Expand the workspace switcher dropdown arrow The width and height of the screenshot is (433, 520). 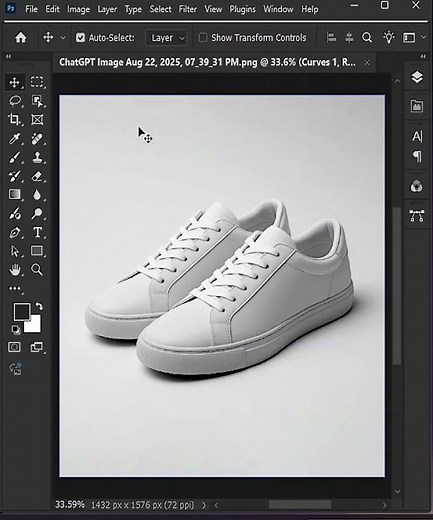[423, 37]
